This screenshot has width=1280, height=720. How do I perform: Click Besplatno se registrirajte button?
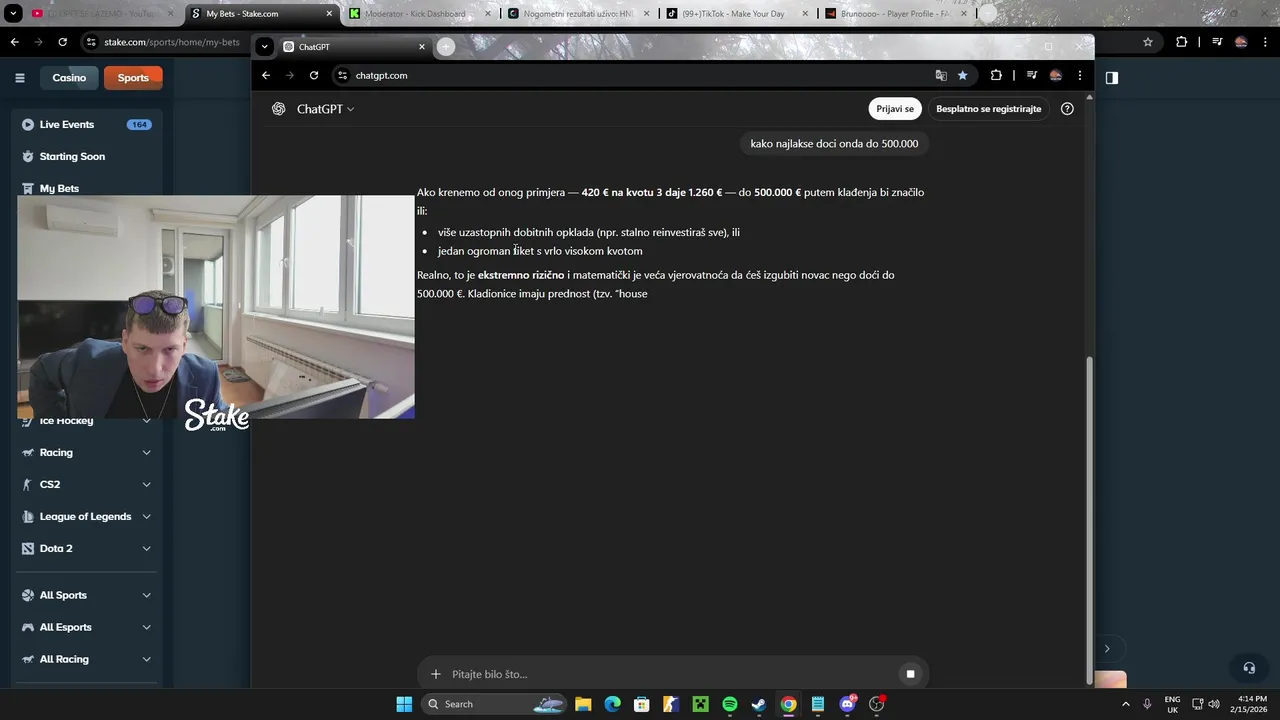pyautogui.click(x=988, y=109)
